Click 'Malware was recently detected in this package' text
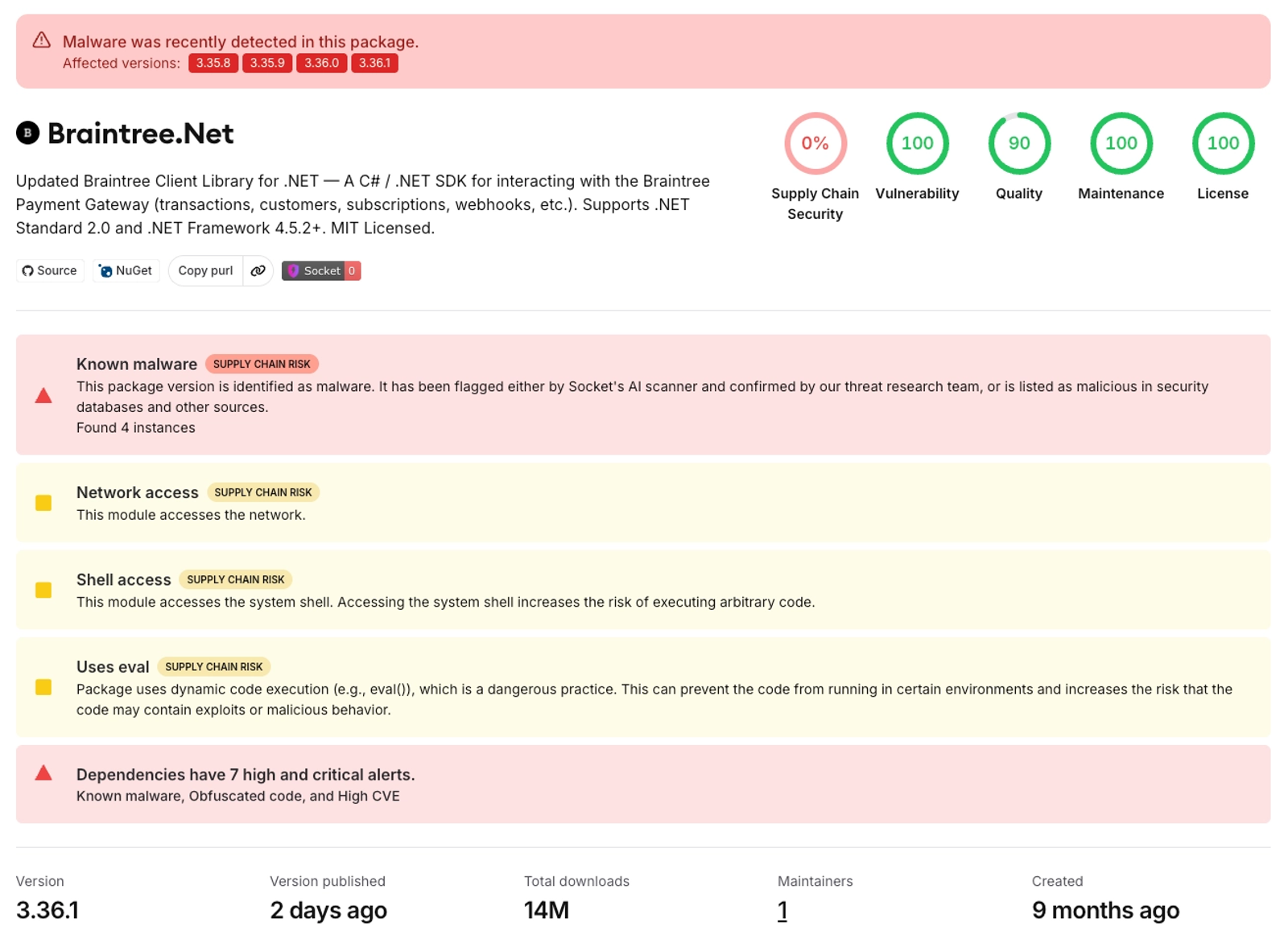 (241, 42)
